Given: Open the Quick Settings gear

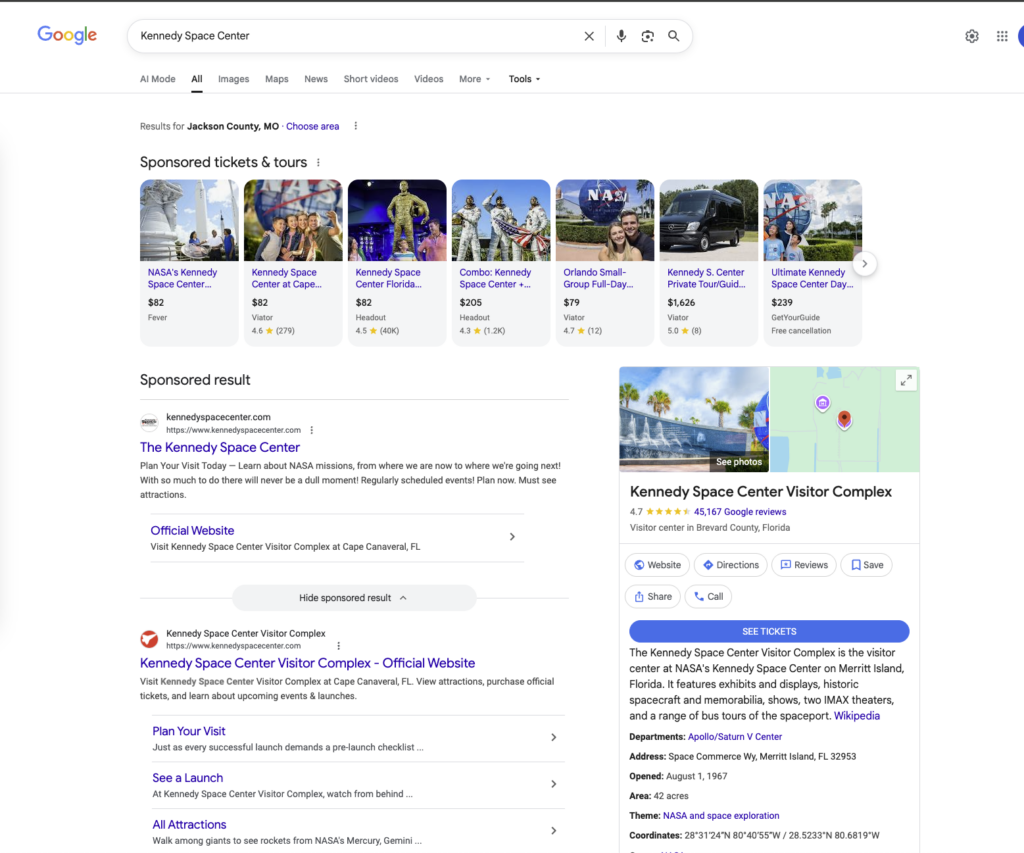Looking at the screenshot, I should tap(972, 36).
